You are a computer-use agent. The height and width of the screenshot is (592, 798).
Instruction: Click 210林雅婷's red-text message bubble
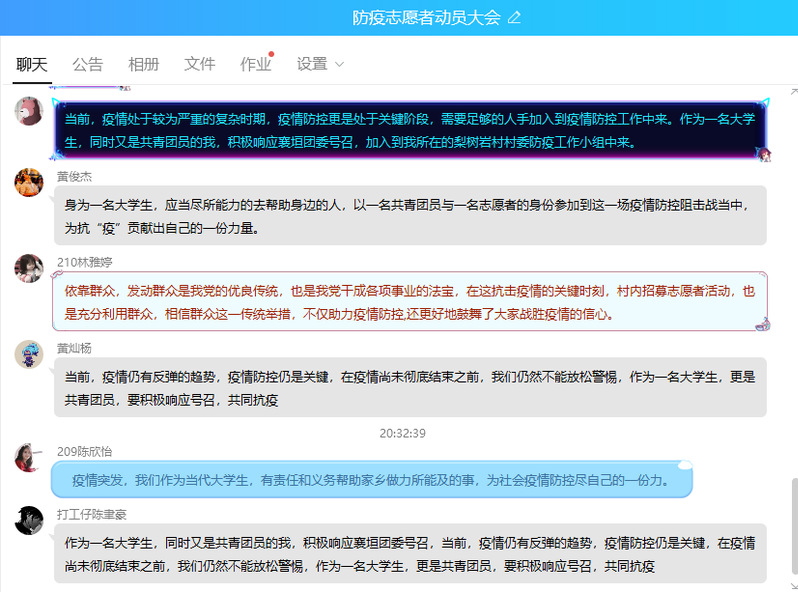click(409, 302)
